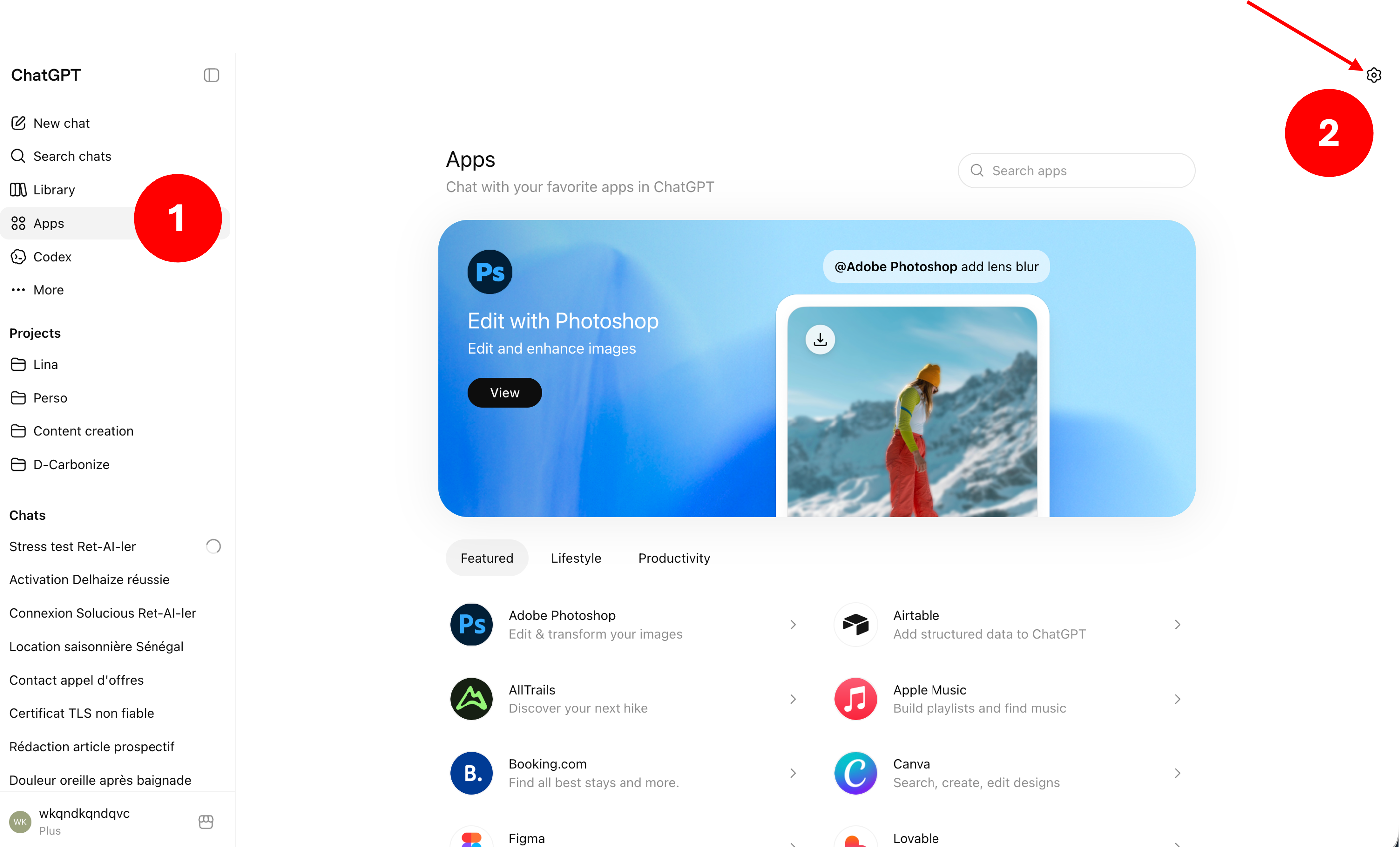Select Apps in the sidebar

pos(115,223)
